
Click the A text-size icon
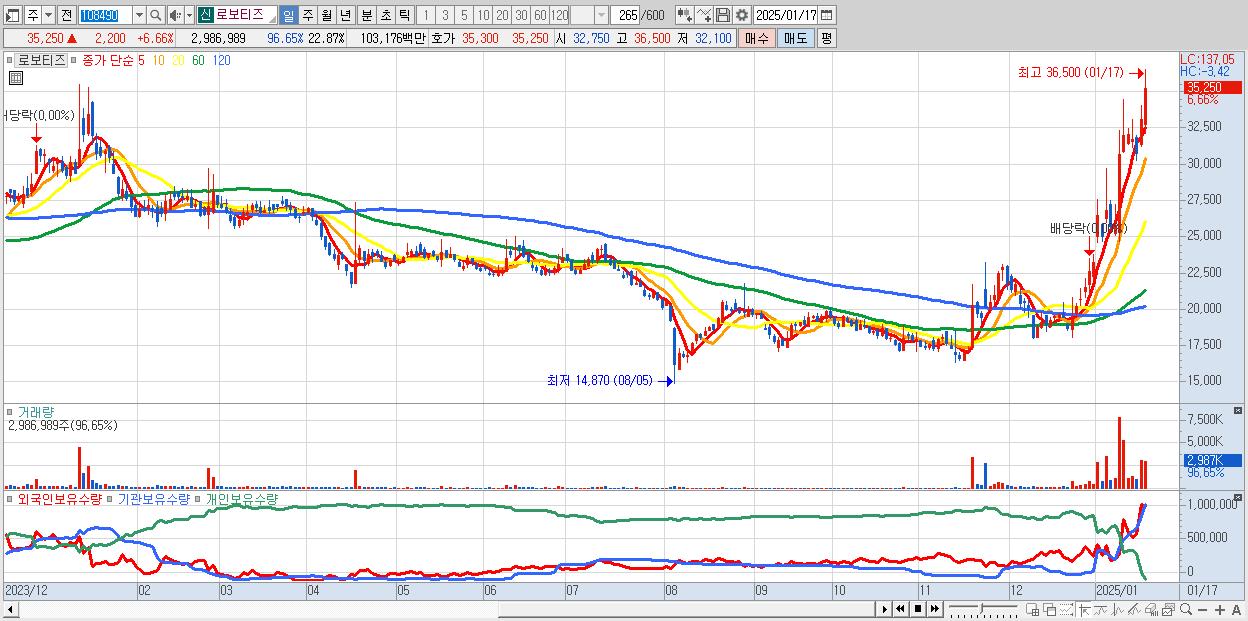click(x=1236, y=610)
